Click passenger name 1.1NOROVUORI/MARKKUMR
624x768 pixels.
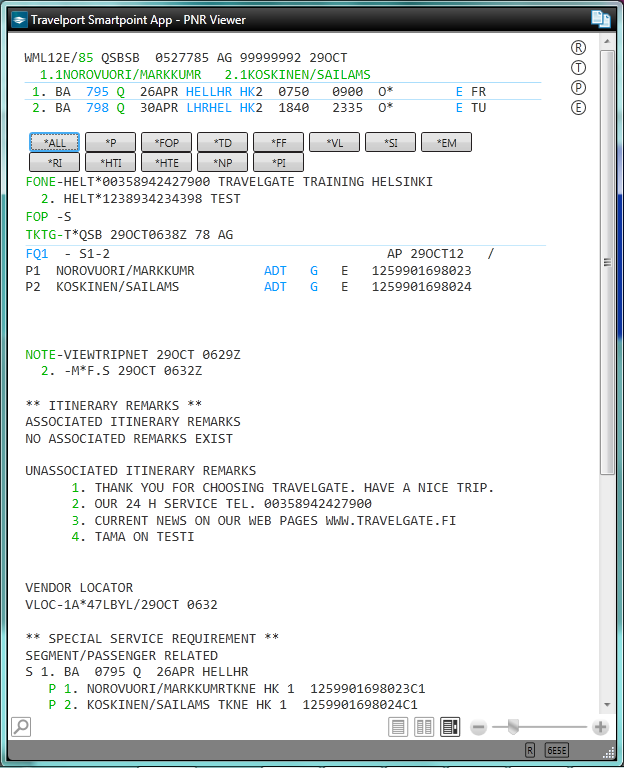coord(120,74)
